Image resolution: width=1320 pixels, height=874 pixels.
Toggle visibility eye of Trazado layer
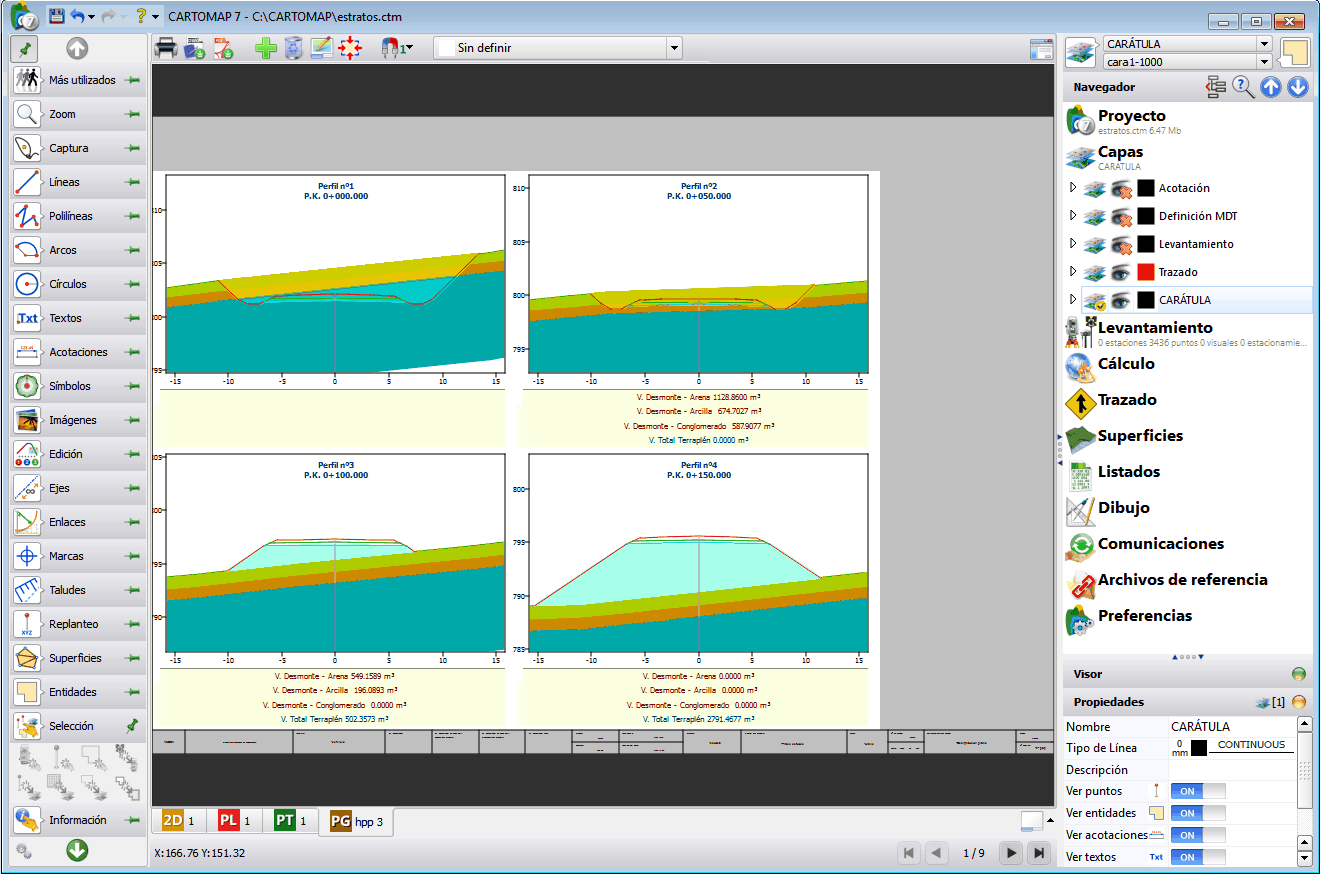click(x=1122, y=272)
